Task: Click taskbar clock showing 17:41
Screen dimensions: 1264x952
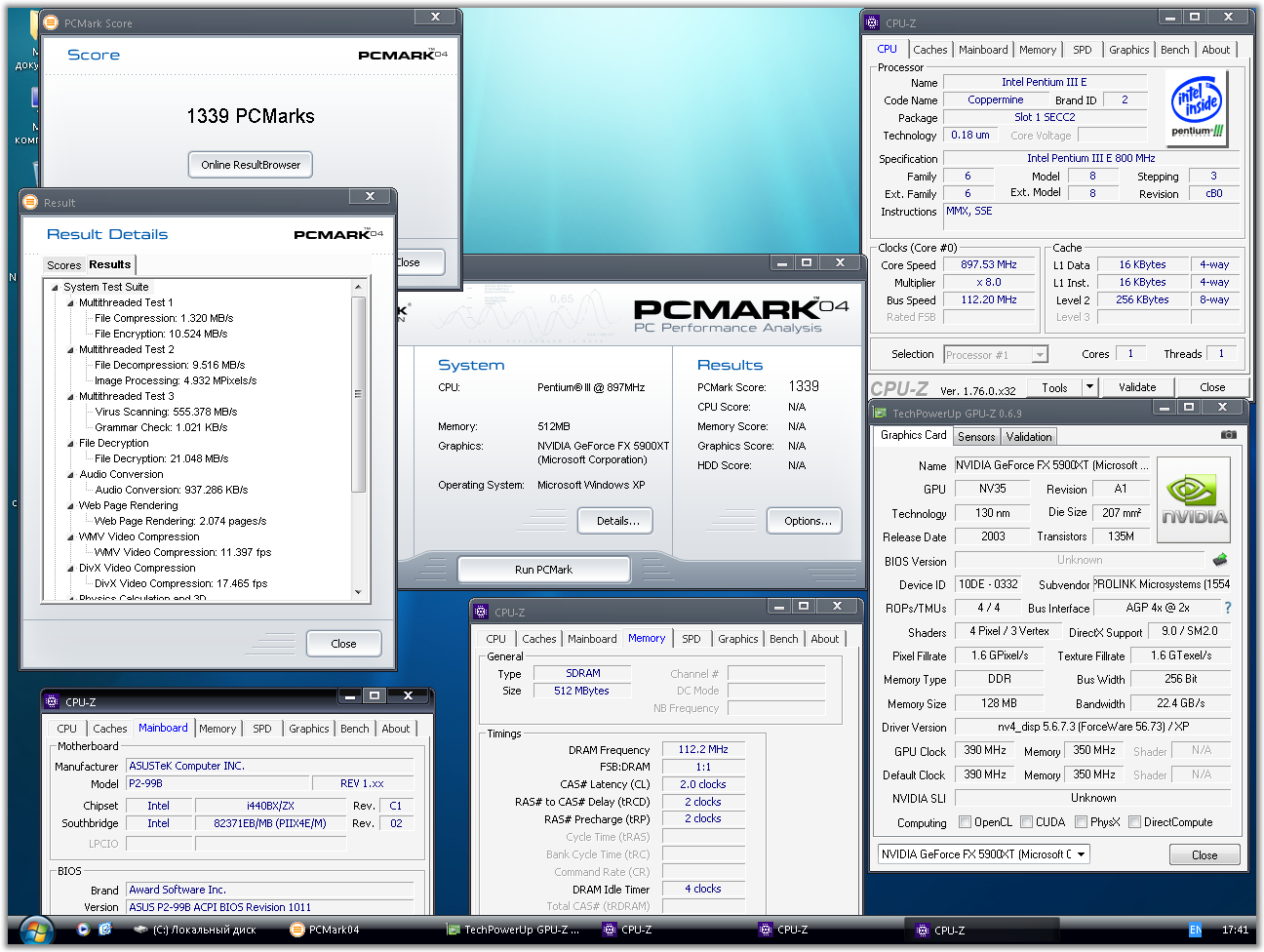Action: click(1235, 930)
